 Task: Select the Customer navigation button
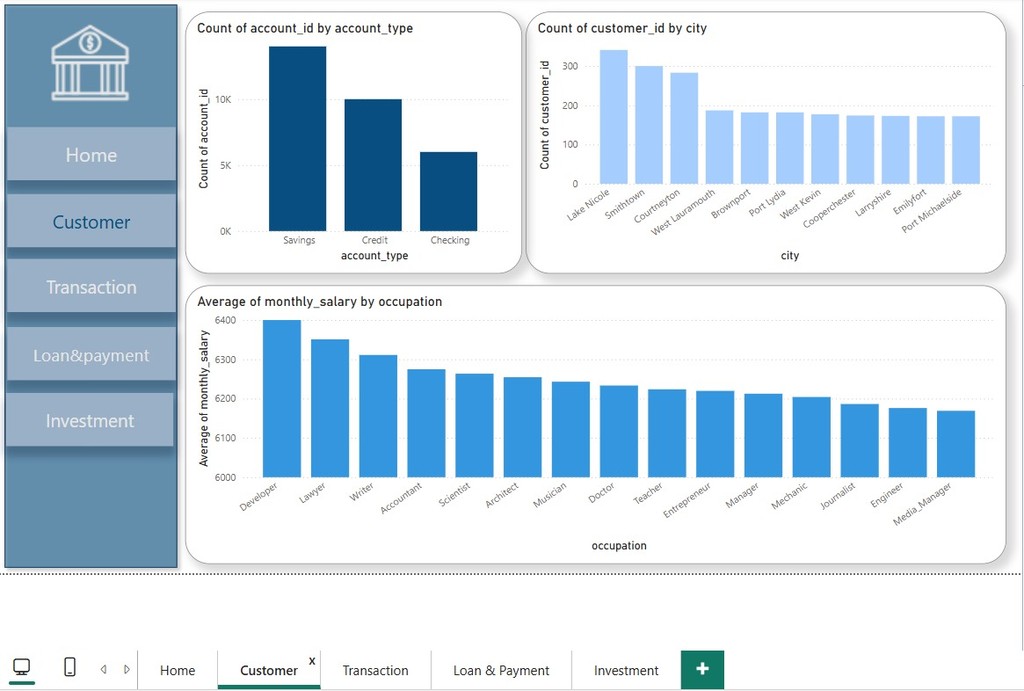point(91,222)
